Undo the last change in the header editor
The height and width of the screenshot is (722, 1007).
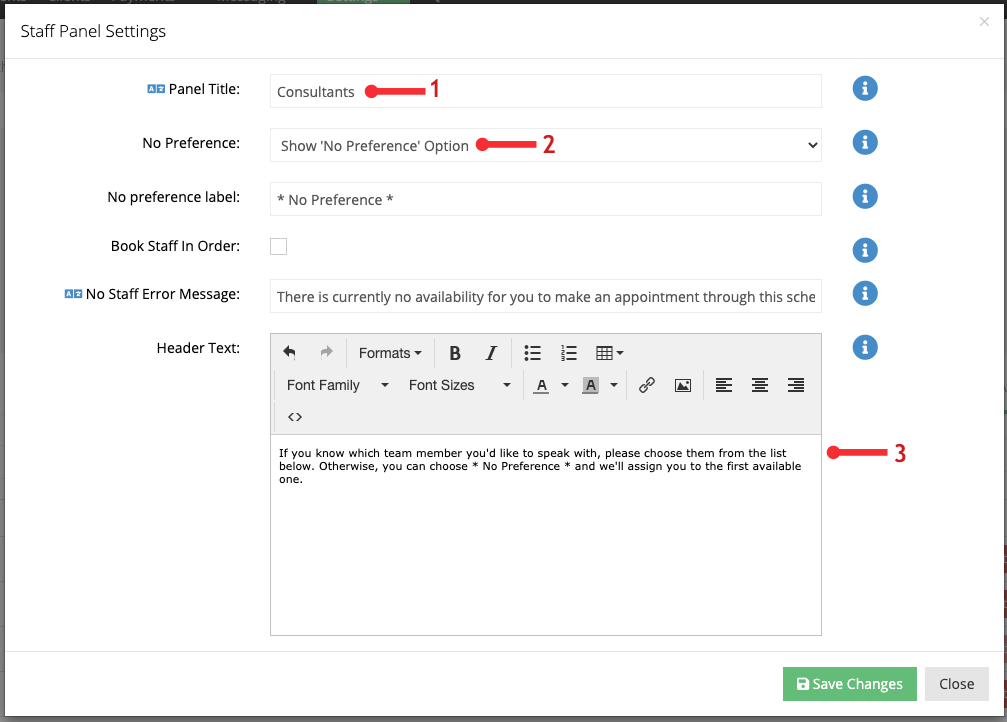coord(289,352)
